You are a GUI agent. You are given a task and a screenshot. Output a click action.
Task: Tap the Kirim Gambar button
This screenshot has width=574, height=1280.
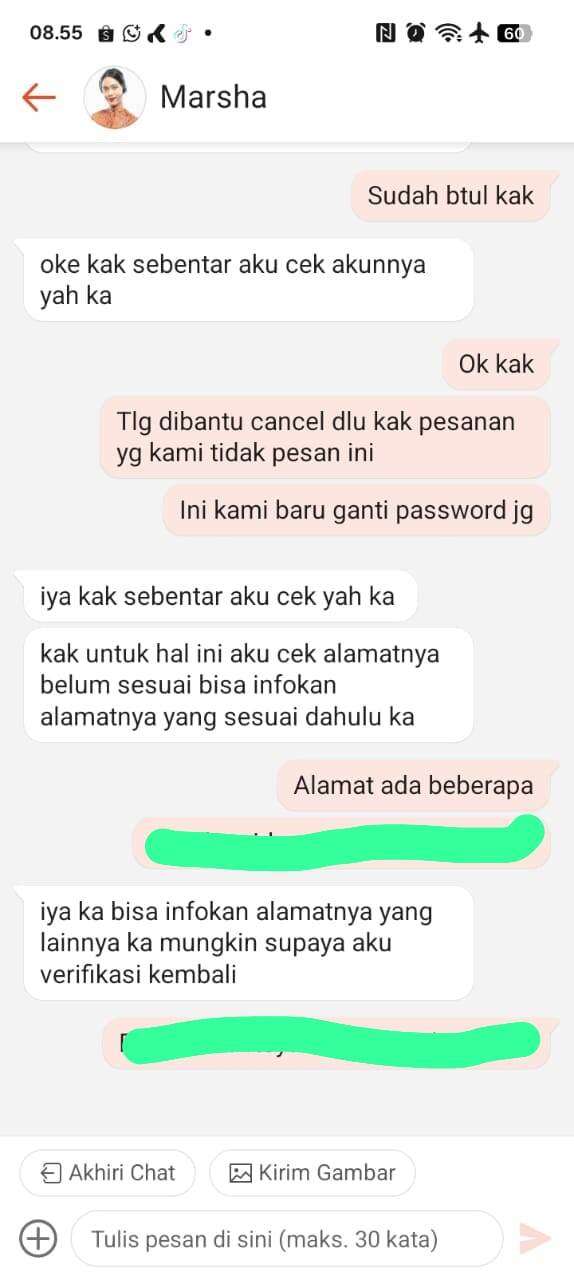coord(312,1173)
